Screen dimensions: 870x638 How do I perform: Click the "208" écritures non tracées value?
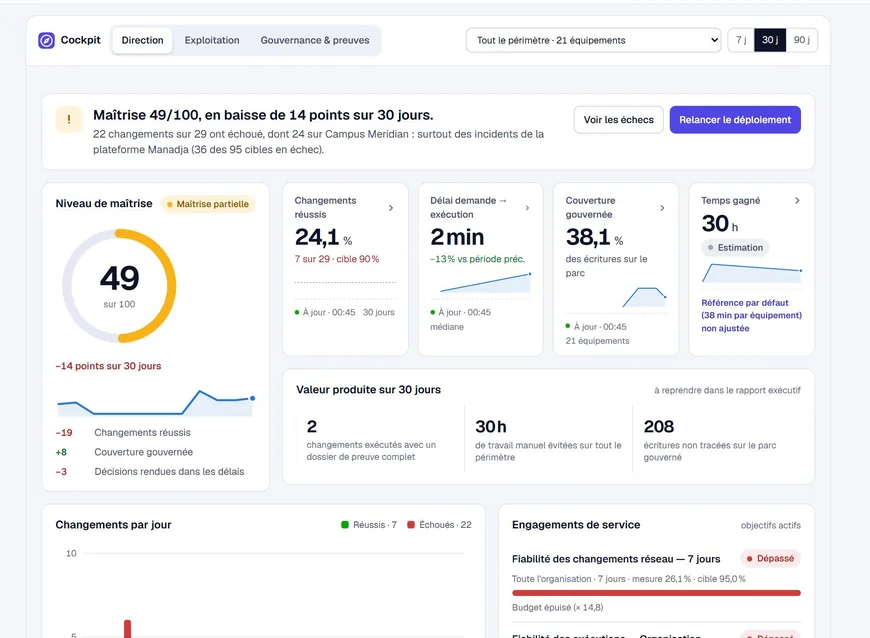(659, 427)
